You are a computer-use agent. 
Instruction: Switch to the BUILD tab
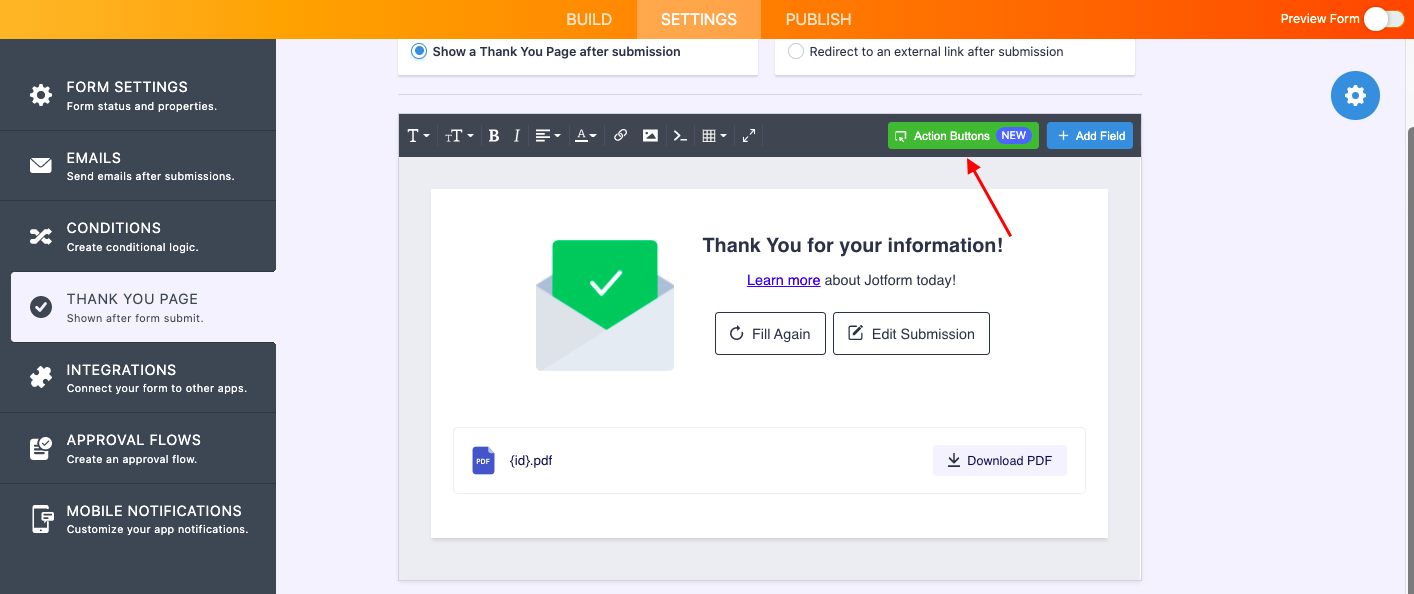pyautogui.click(x=589, y=19)
